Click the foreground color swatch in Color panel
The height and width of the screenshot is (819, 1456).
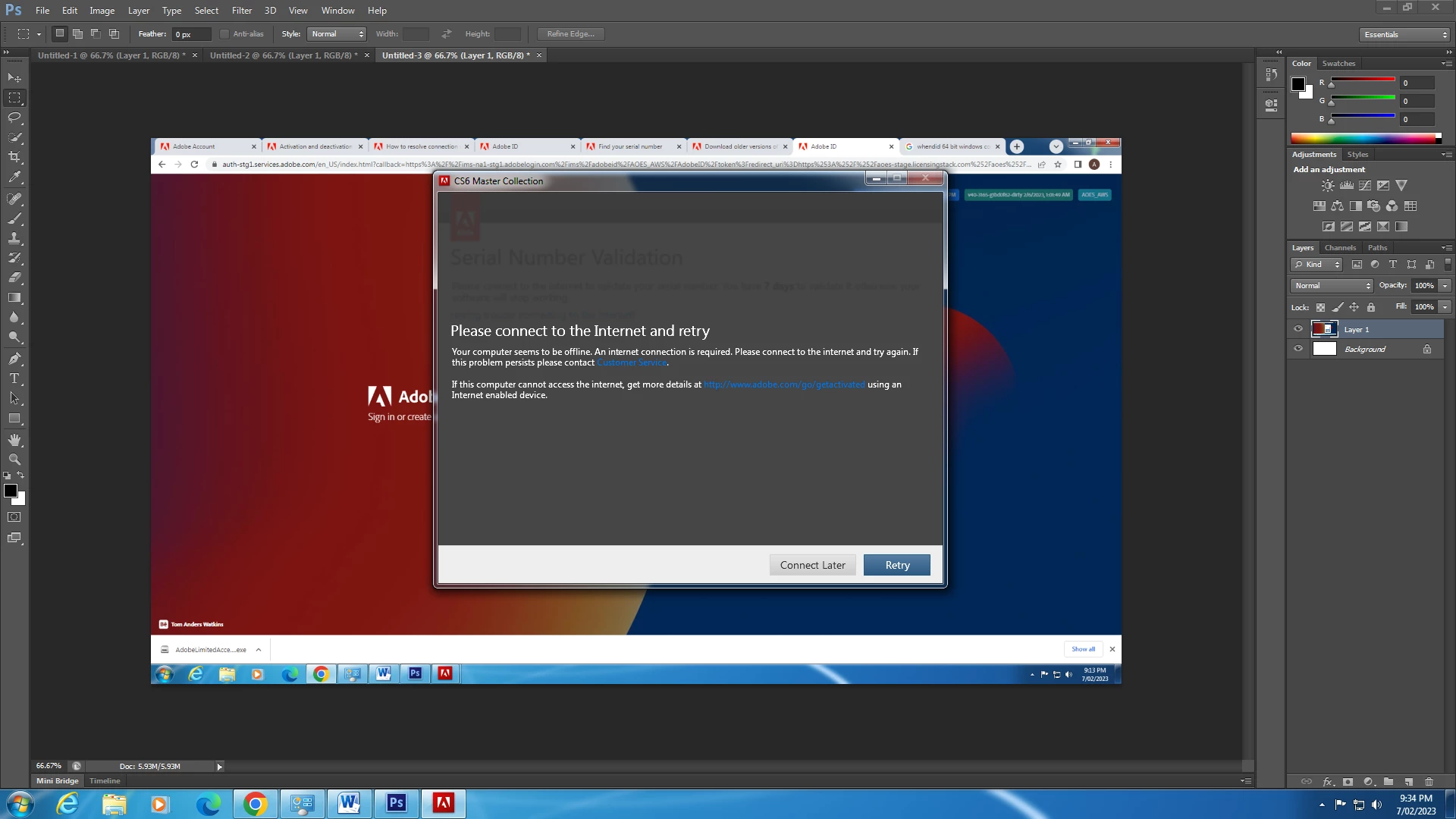1298,83
